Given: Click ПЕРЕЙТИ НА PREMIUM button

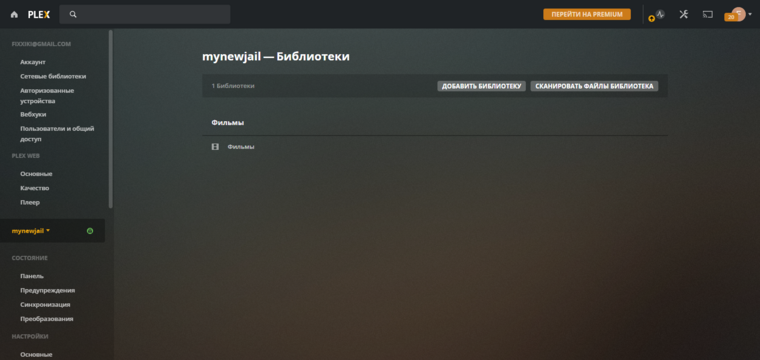Looking at the screenshot, I should [587, 14].
